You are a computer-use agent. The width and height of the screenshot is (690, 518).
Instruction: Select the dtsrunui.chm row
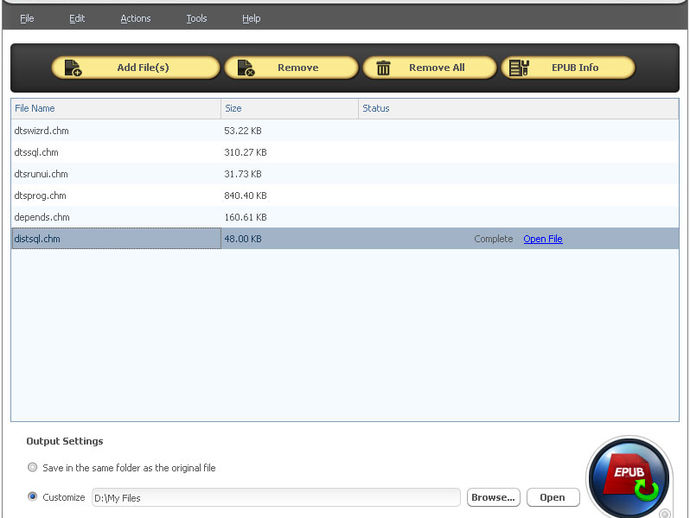click(345, 174)
